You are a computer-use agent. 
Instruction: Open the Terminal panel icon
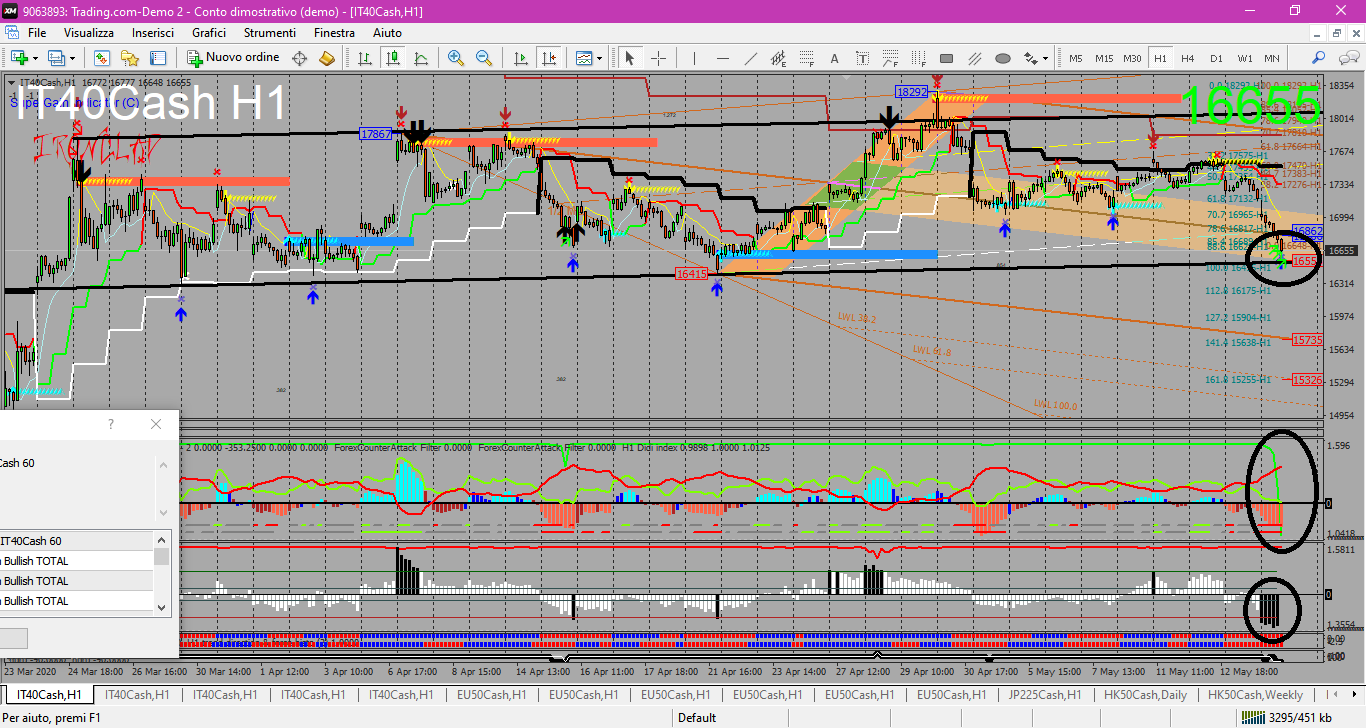tap(158, 58)
